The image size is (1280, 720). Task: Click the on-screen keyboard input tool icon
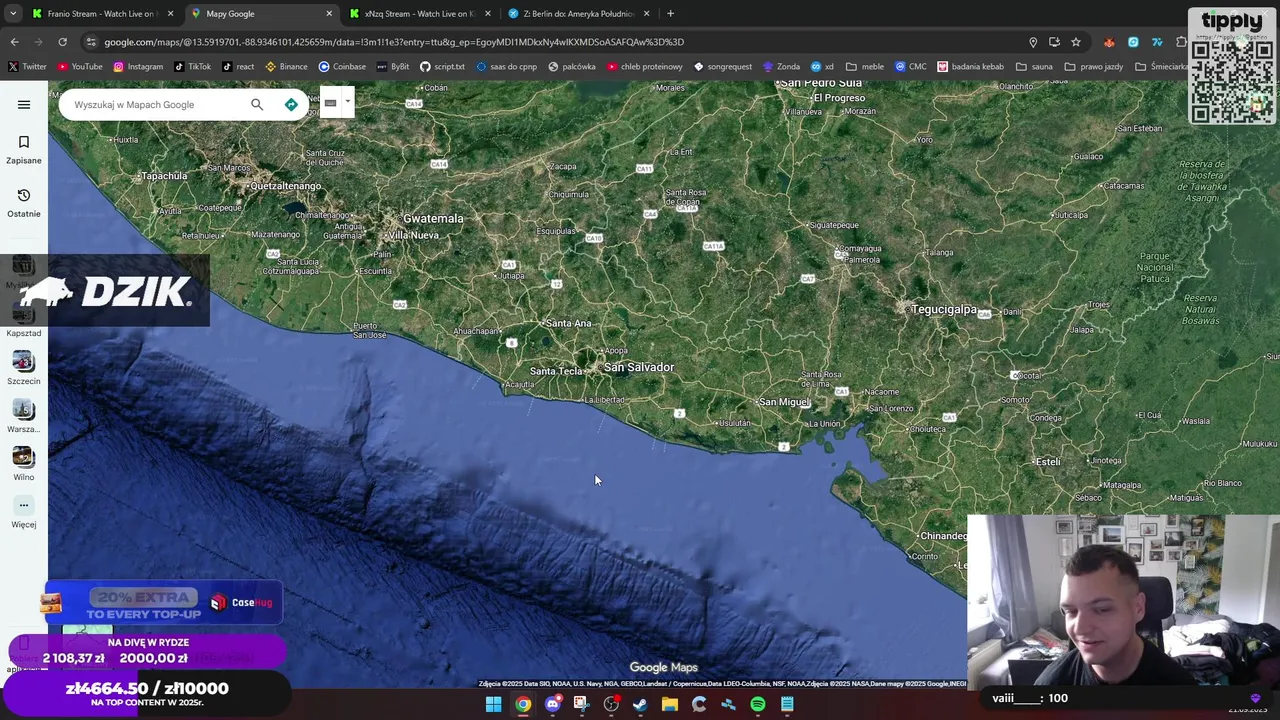click(330, 103)
